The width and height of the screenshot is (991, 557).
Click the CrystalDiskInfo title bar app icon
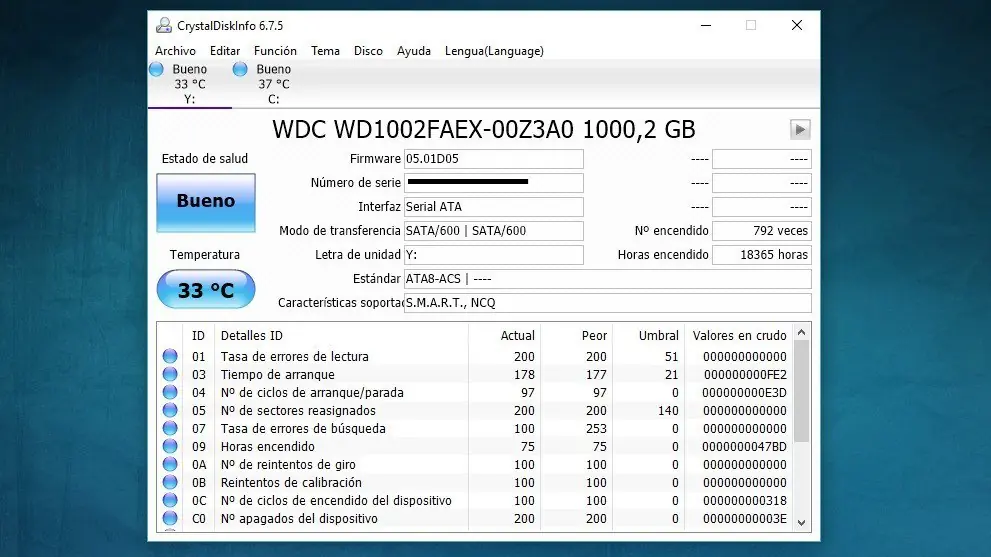click(164, 25)
